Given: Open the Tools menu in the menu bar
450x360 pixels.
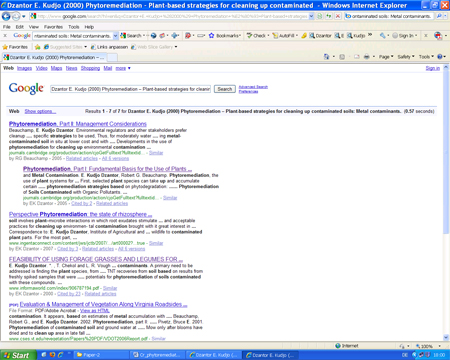Looking at the screenshot, I should point(74,27).
